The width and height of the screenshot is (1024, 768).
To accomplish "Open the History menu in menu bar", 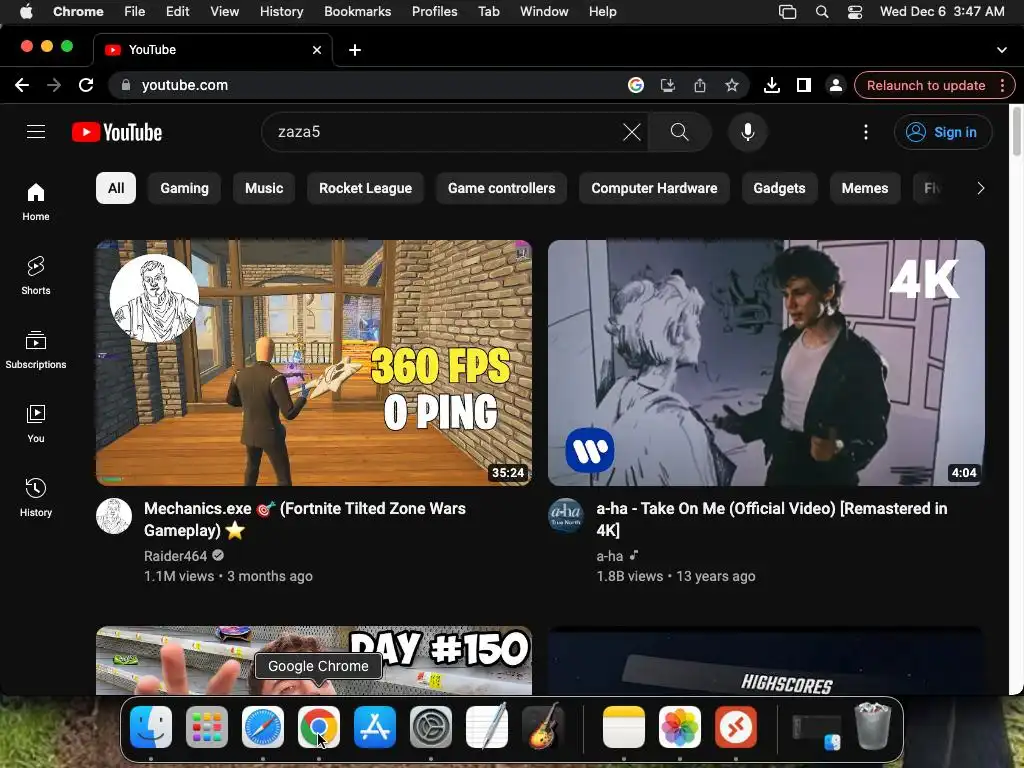I will (x=281, y=11).
